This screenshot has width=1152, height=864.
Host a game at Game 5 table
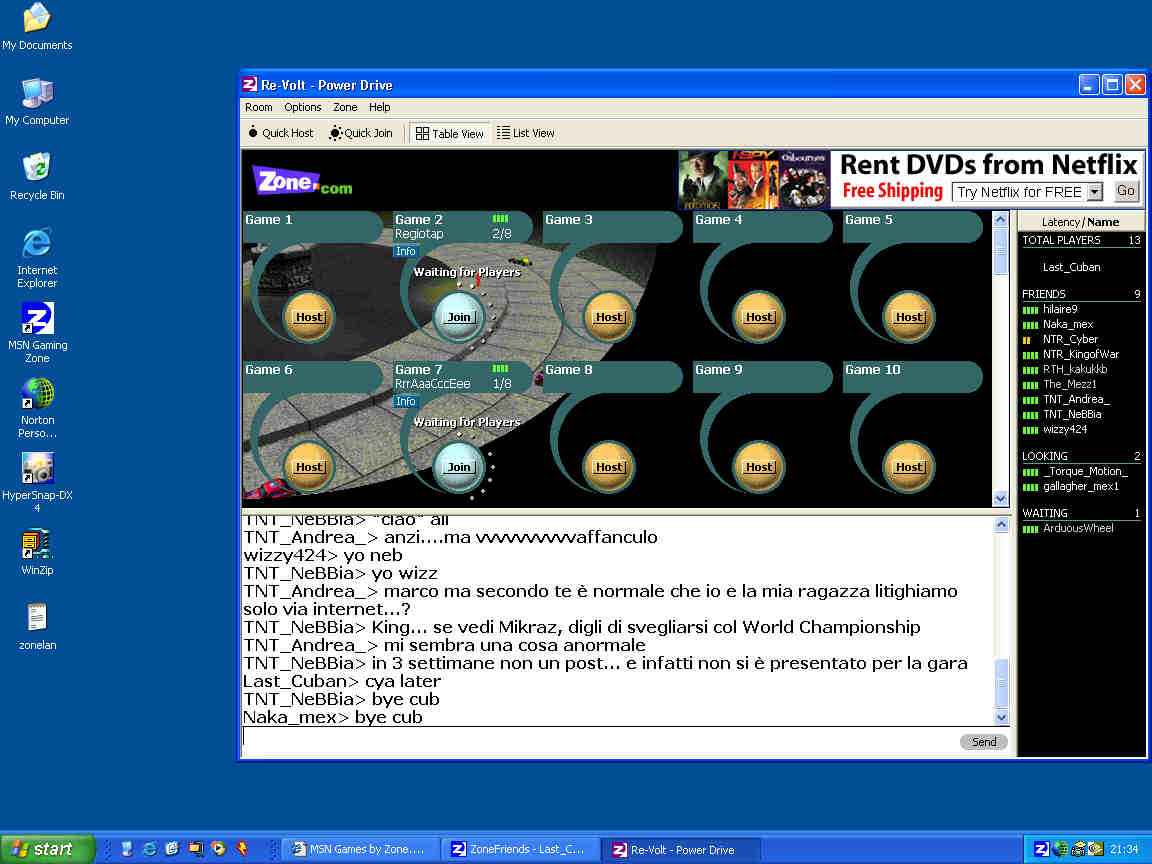point(909,317)
